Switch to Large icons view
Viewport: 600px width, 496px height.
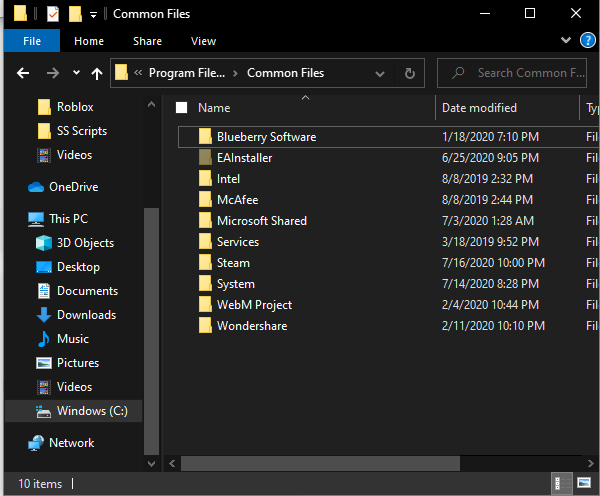pyautogui.click(x=584, y=483)
